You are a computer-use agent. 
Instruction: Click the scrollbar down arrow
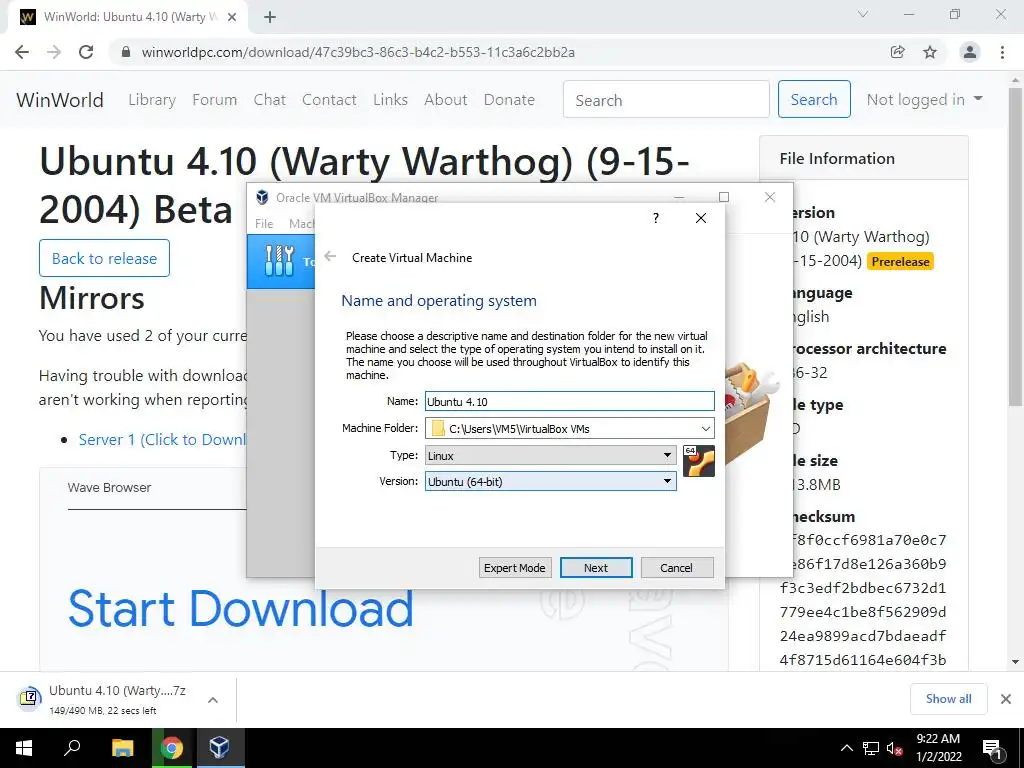pos(1016,662)
